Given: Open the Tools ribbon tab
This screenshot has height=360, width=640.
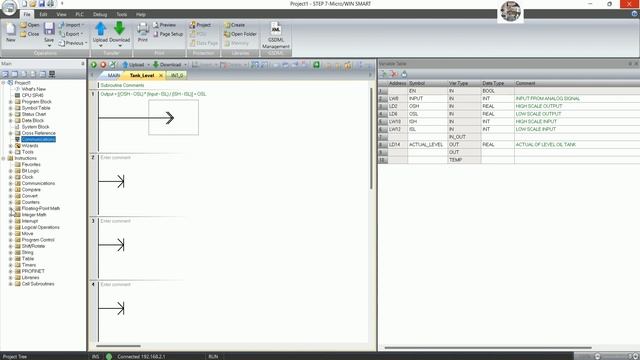Looking at the screenshot, I should (x=122, y=14).
